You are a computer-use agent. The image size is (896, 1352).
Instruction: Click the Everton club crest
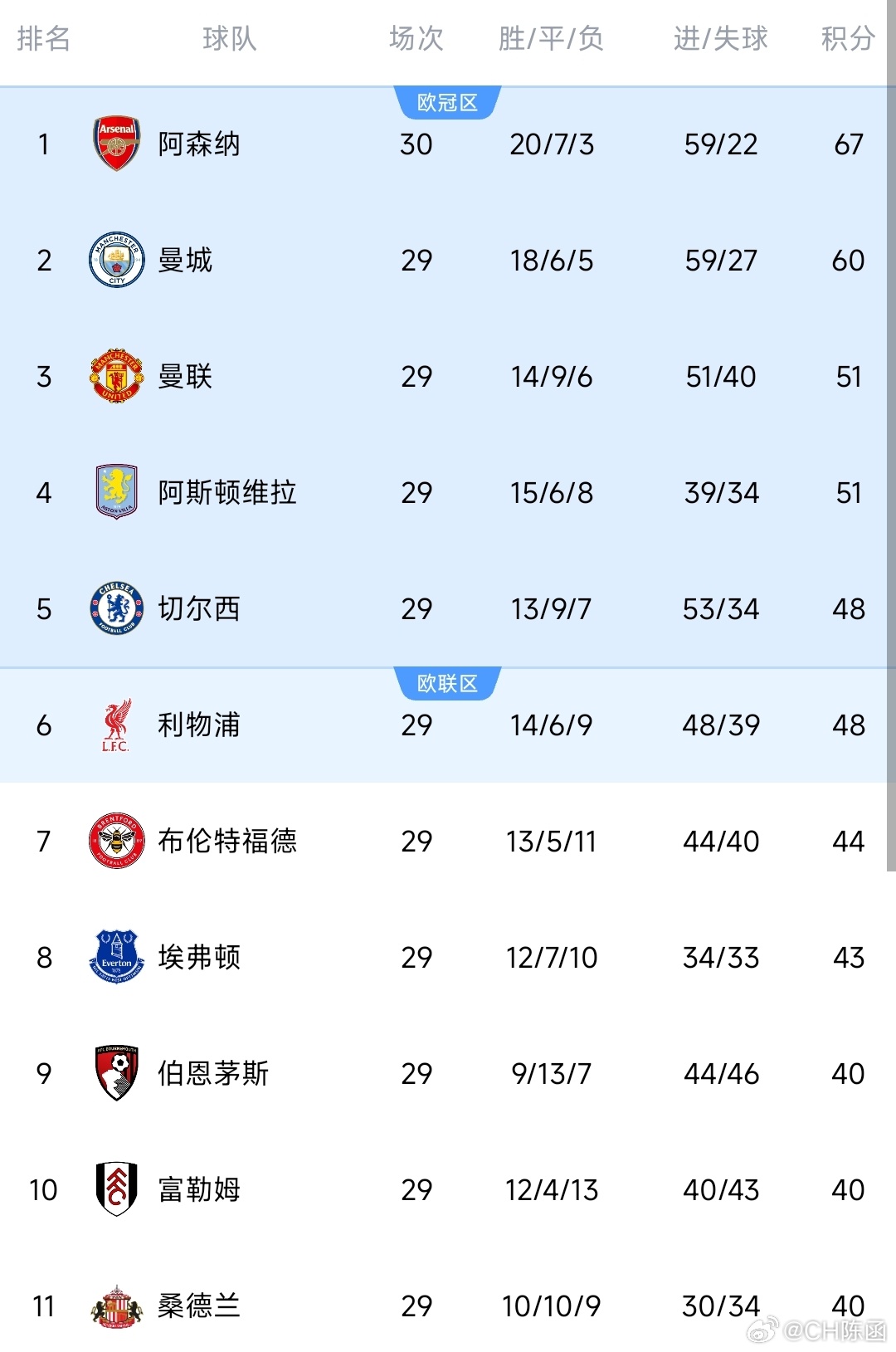(x=116, y=957)
